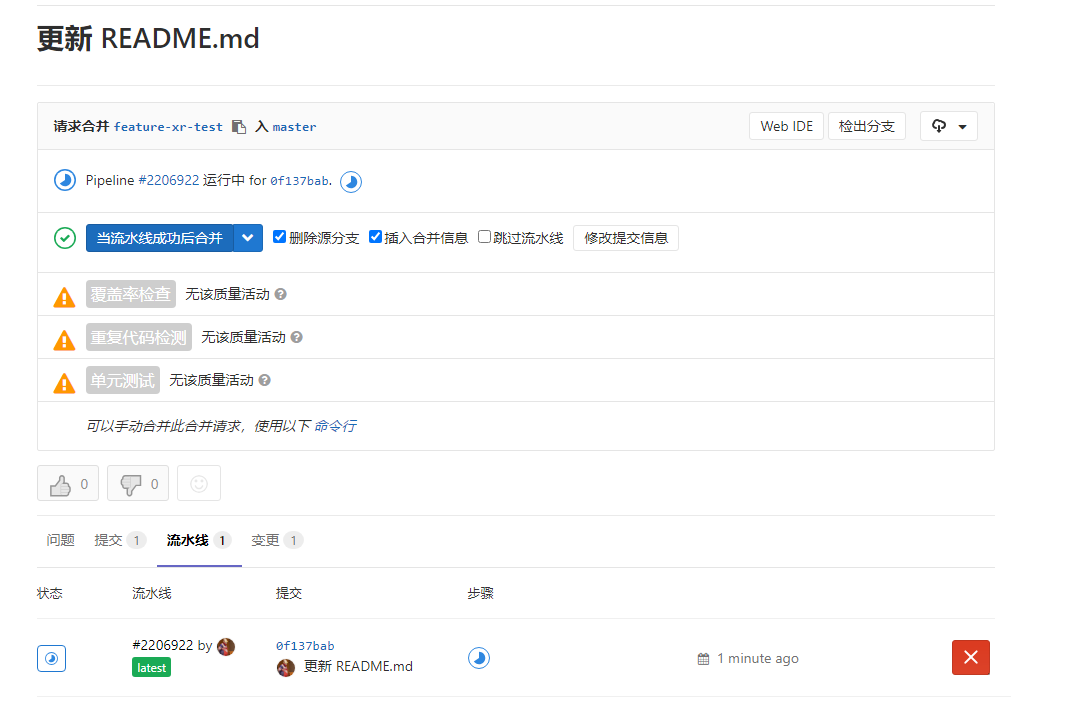The image size is (1071, 728).
Task: Click running status icon left of Pipeline text
Action: point(65,180)
